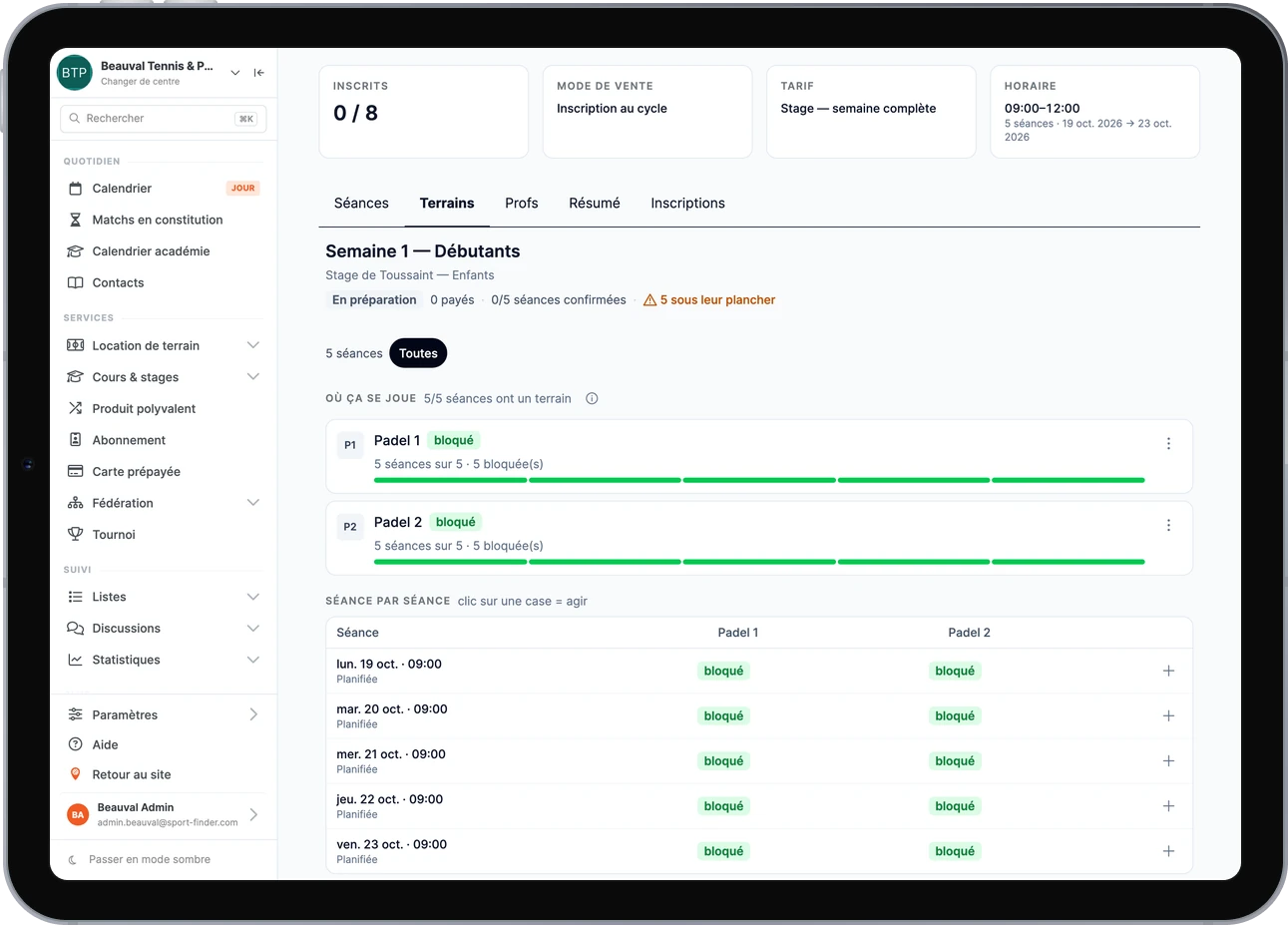Click the Tournoi trophy icon
1288x925 pixels.
75,535
